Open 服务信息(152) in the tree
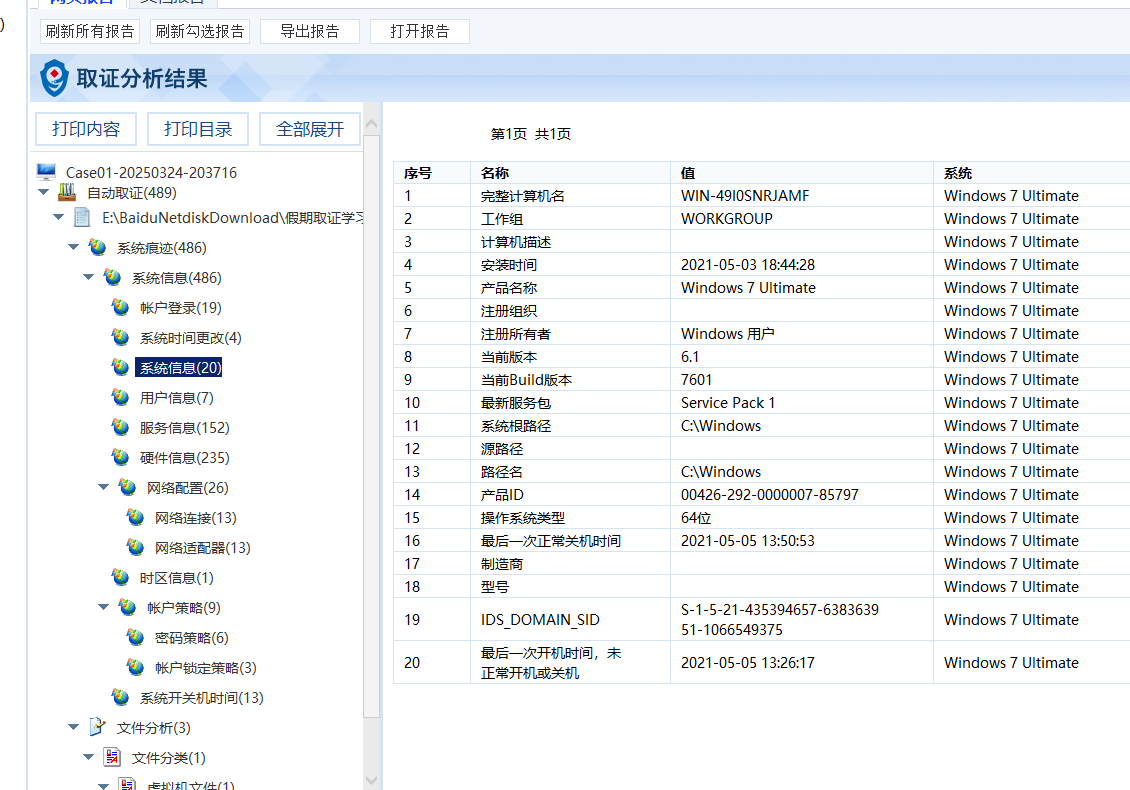 tap(184, 428)
